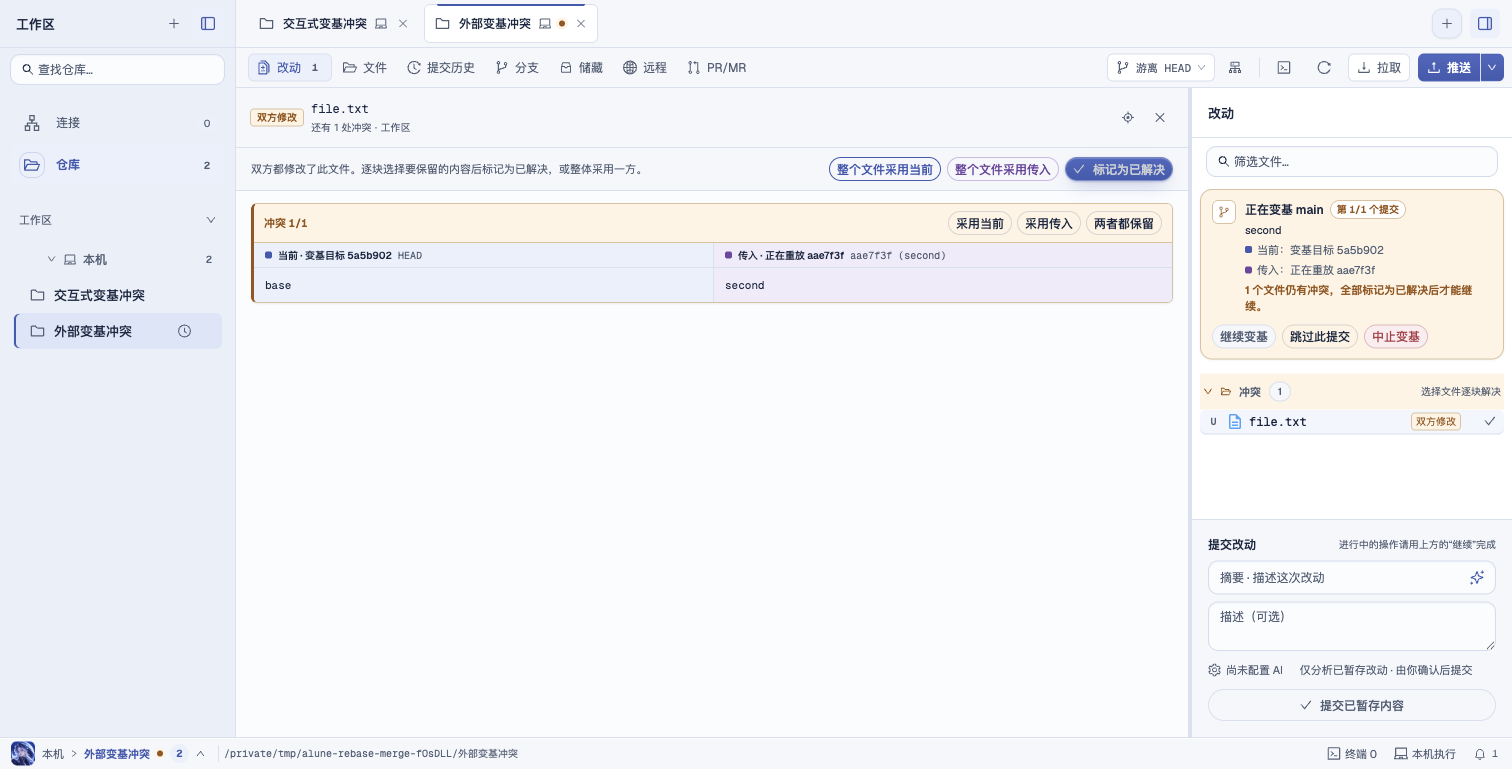Click the AI sparkle icon in summary field
The width and height of the screenshot is (1512, 769).
1477,577
